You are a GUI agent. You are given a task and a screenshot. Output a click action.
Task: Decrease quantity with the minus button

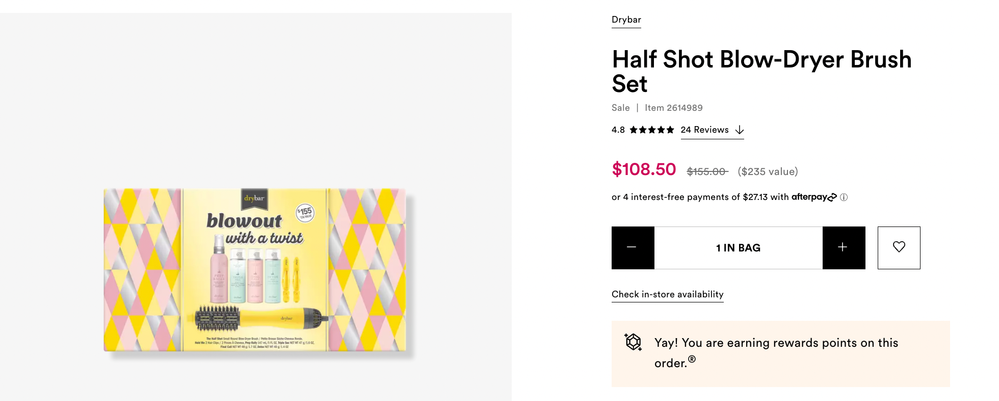[x=633, y=248]
